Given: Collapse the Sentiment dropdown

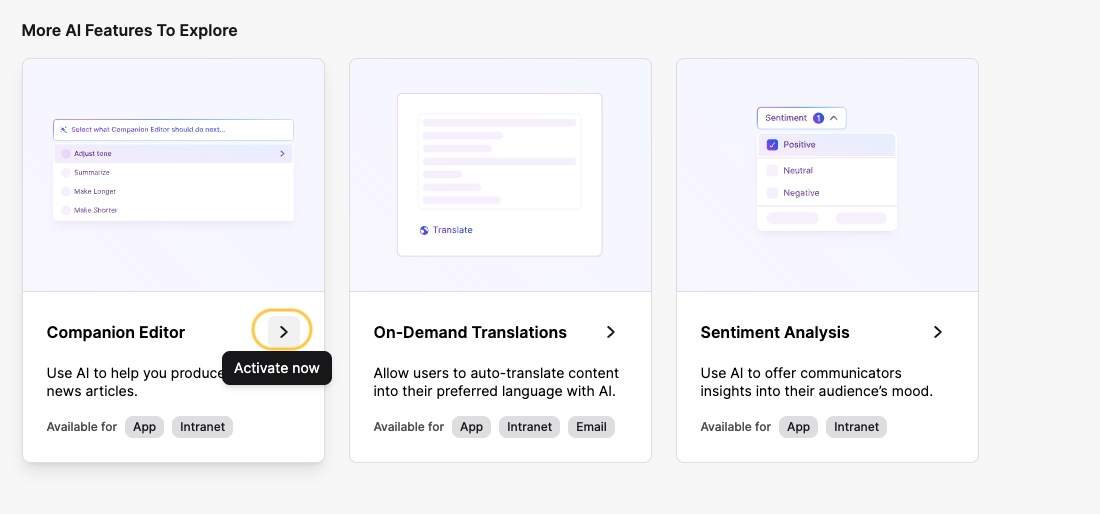Looking at the screenshot, I should 833,118.
